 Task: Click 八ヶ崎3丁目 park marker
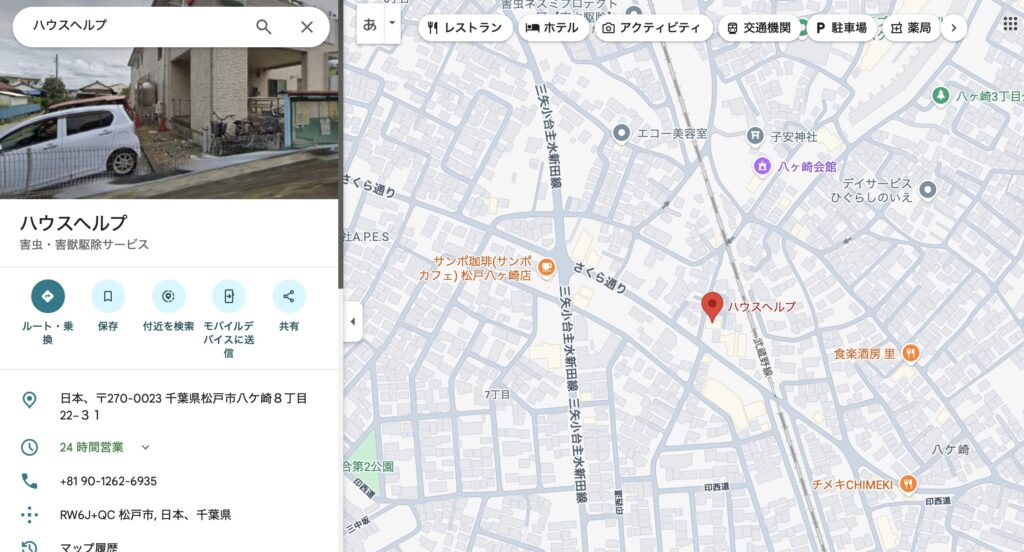click(940, 95)
